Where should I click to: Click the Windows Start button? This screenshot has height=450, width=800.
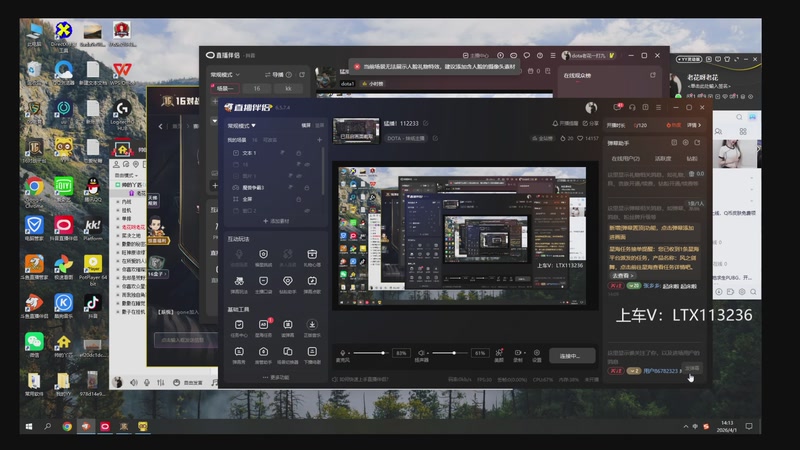(29, 427)
